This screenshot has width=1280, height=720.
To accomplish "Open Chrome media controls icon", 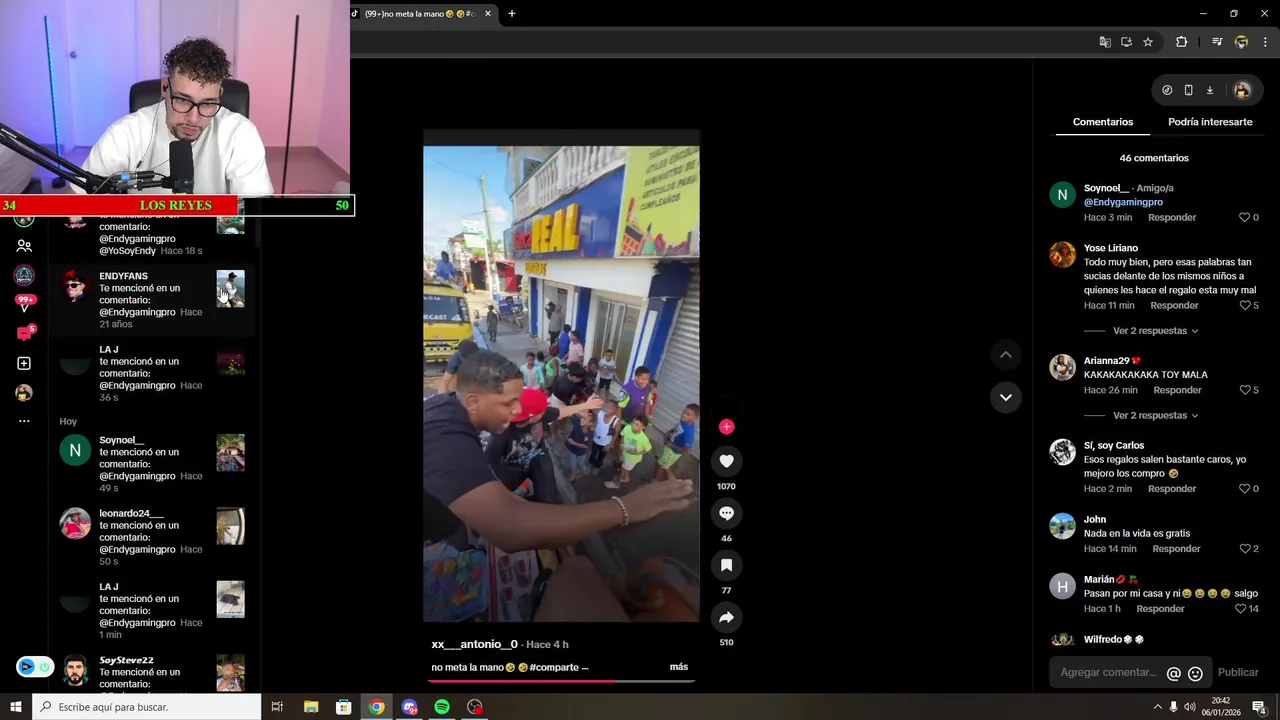I will click(x=1217, y=42).
